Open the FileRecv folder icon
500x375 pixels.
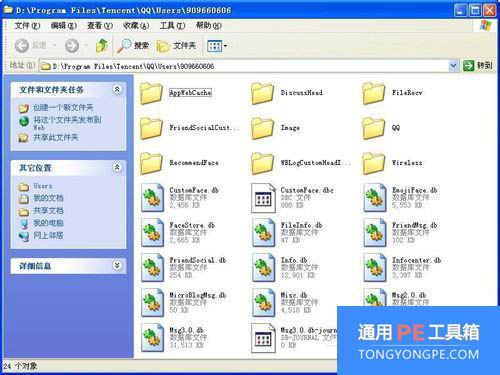click(x=374, y=93)
